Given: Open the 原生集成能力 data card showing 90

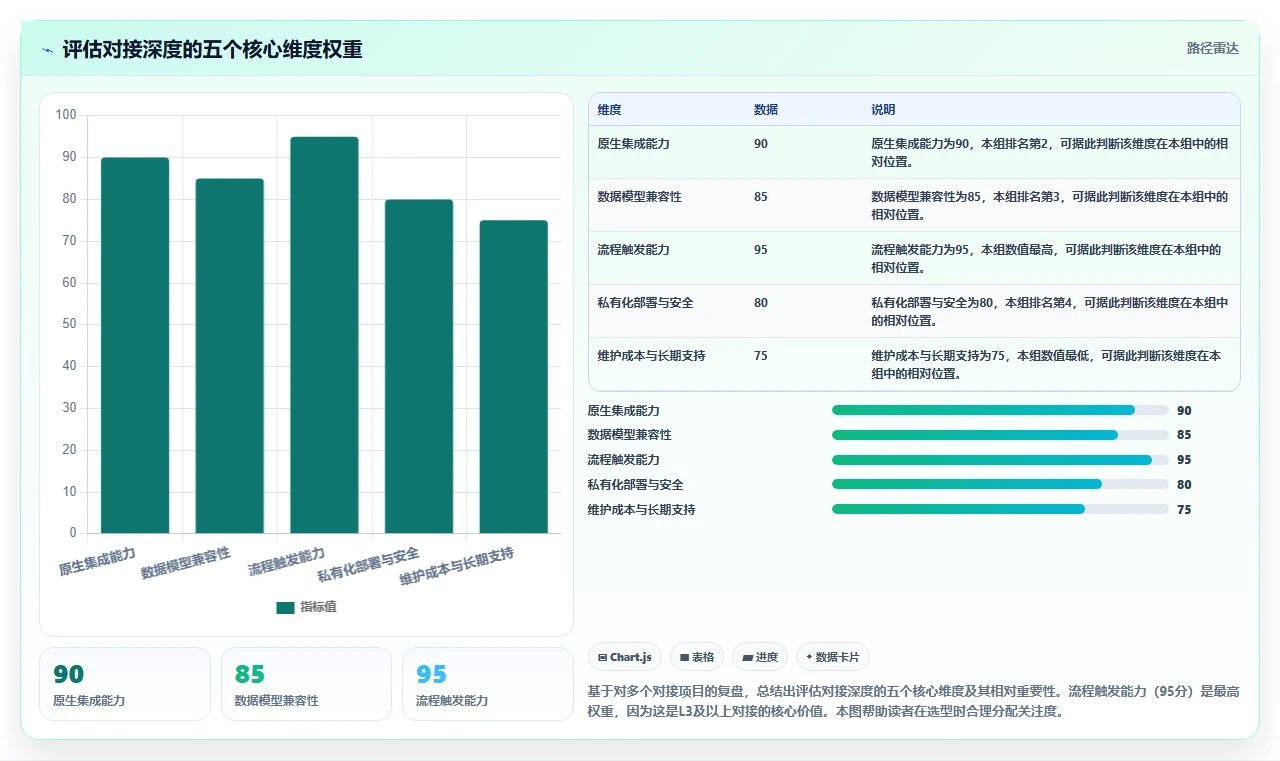Looking at the screenshot, I should click(125, 684).
